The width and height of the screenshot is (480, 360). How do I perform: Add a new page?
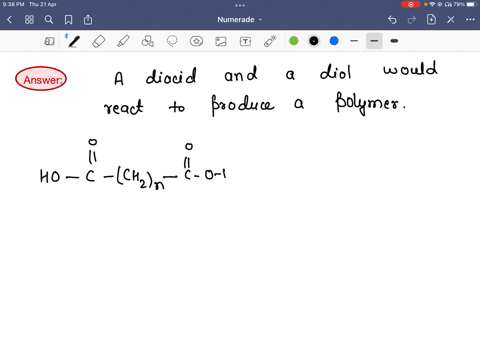pos(431,20)
